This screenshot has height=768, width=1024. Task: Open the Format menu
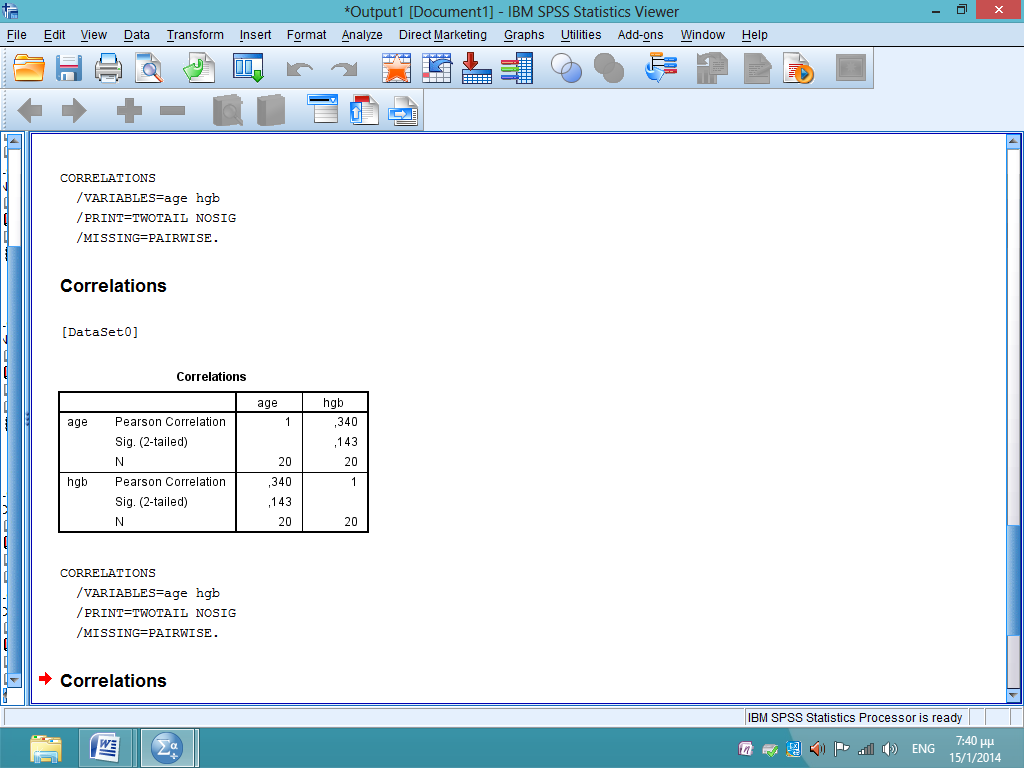click(306, 35)
